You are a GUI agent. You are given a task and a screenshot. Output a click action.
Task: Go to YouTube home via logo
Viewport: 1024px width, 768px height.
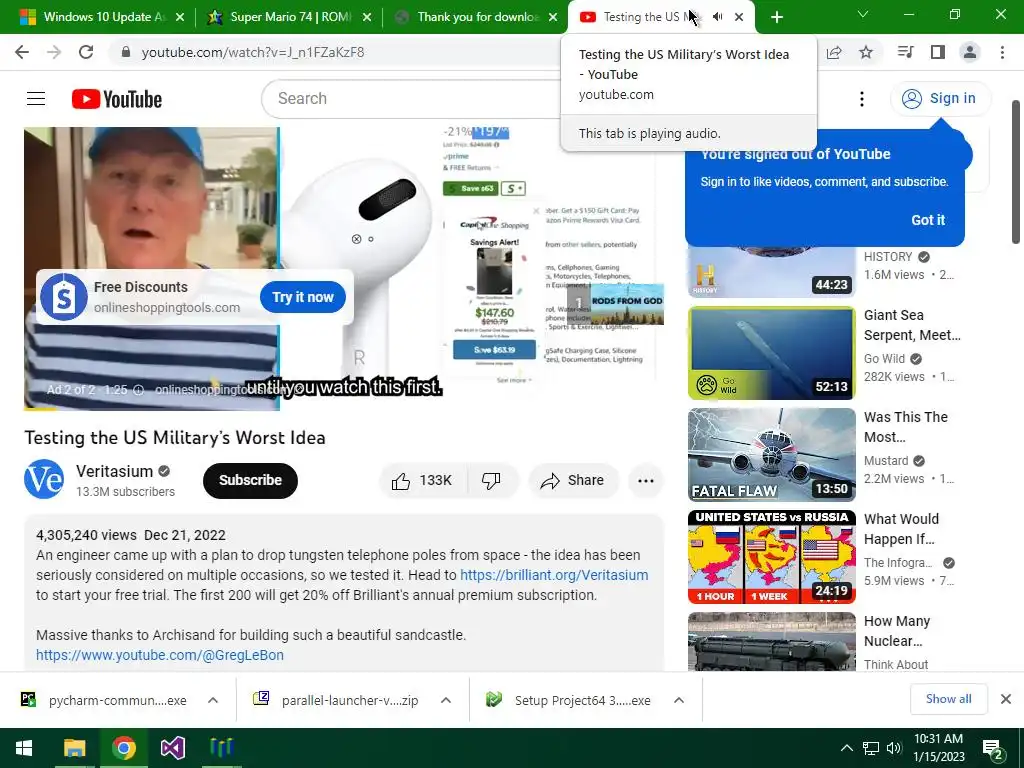click(x=117, y=99)
